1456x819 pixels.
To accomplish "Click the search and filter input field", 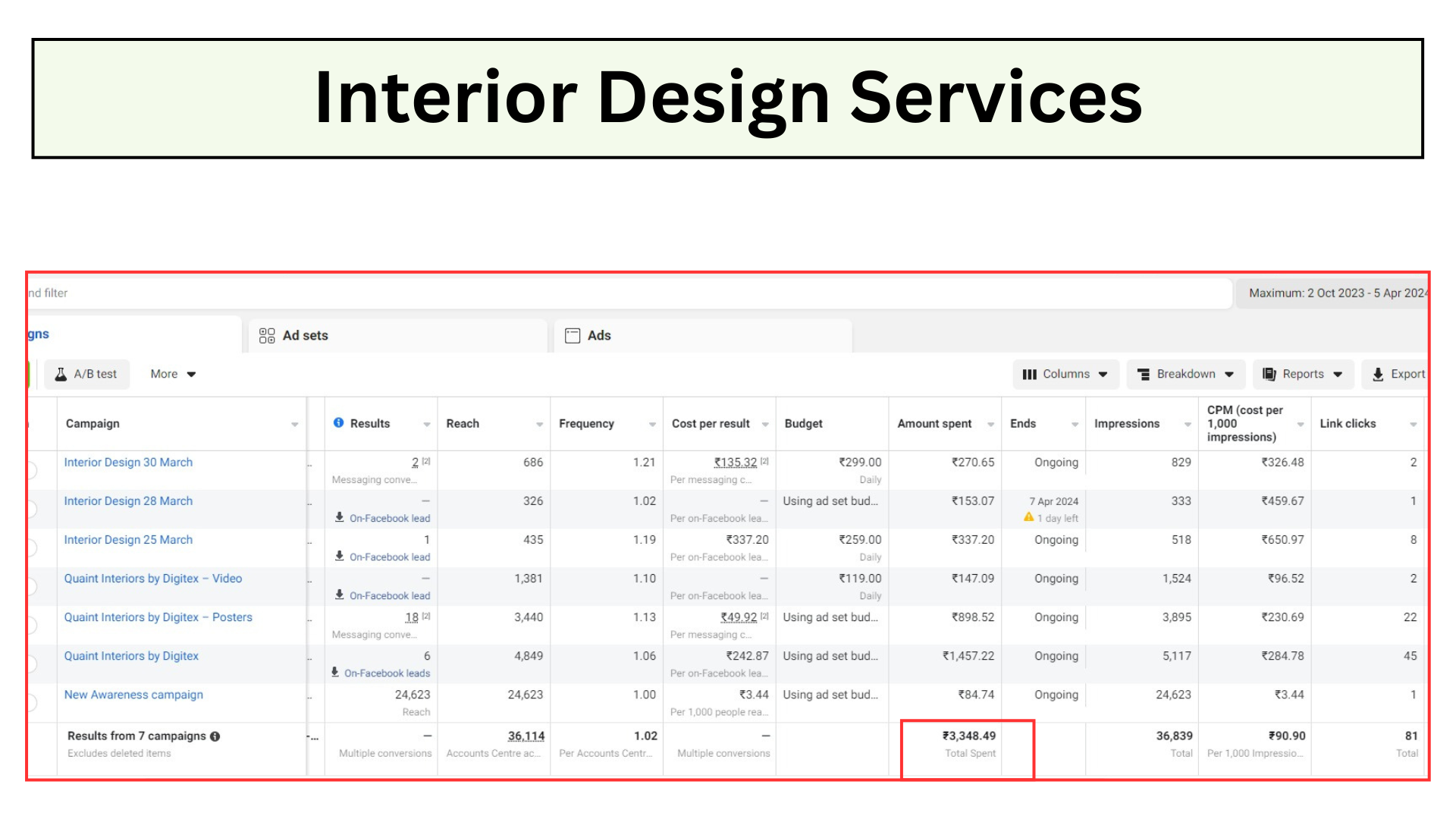I will click(607, 293).
